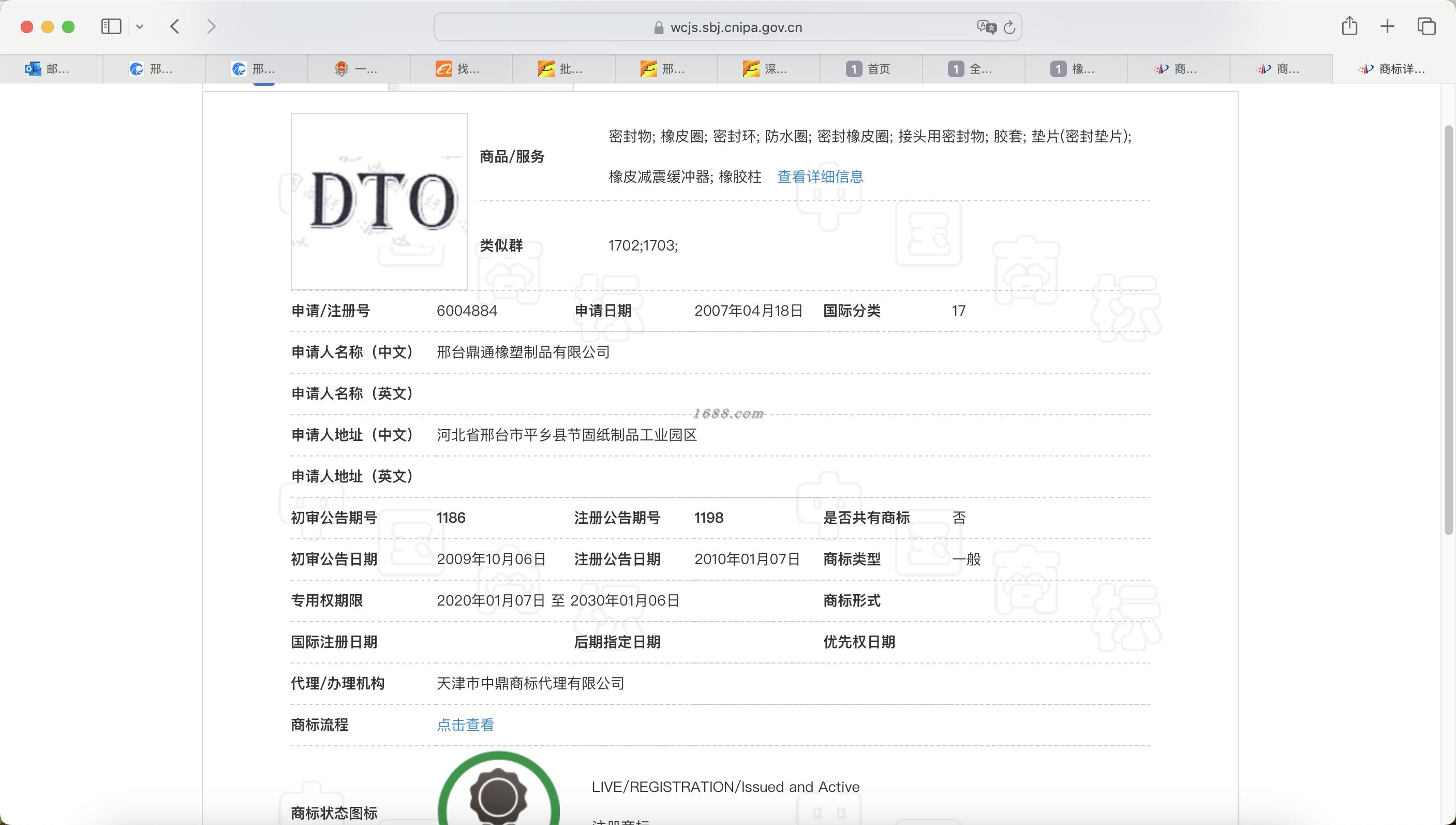Open the 点击查看 trademark flow link
1456x825 pixels.
click(466, 725)
